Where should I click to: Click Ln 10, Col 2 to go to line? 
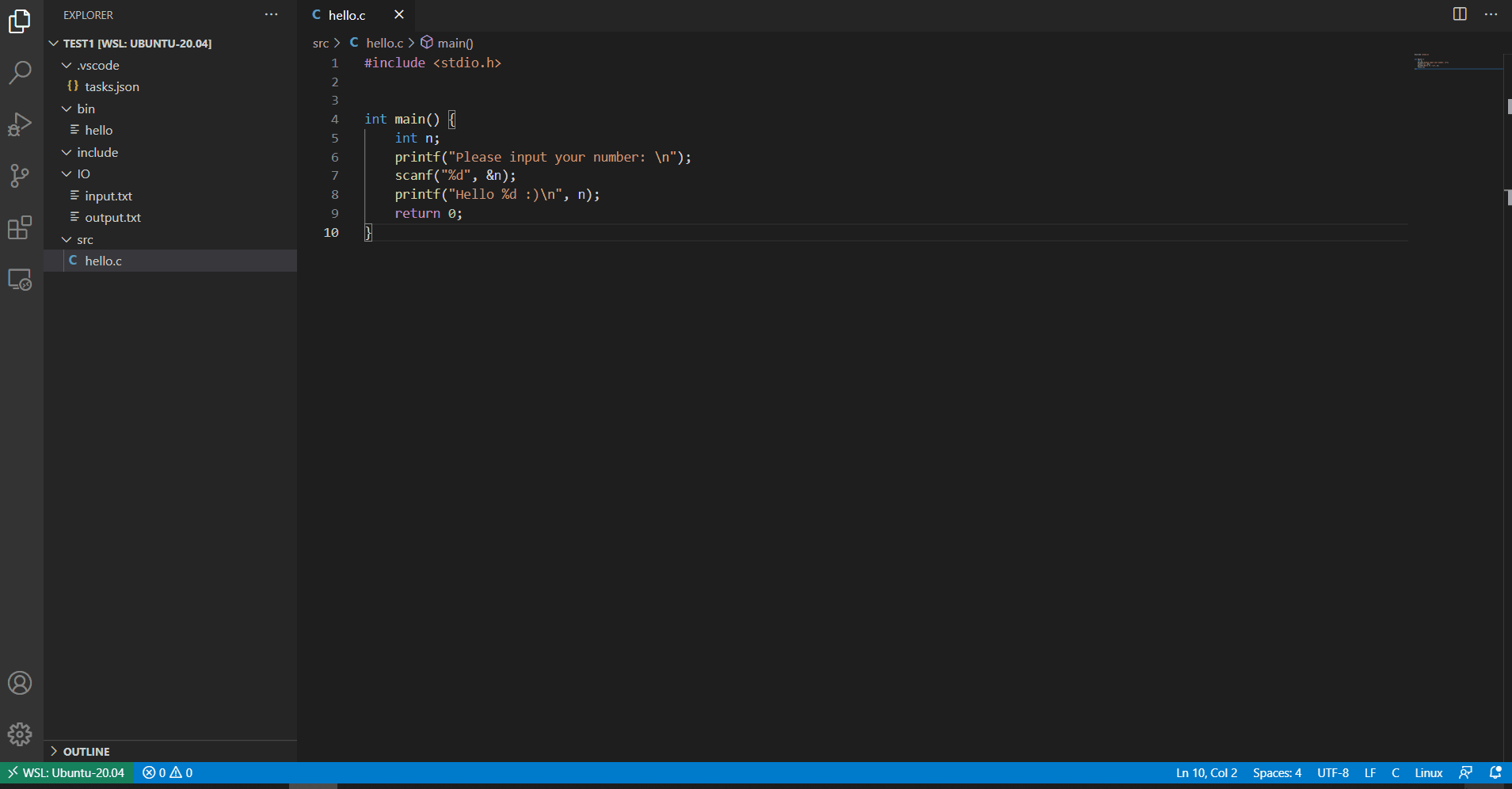[1206, 772]
